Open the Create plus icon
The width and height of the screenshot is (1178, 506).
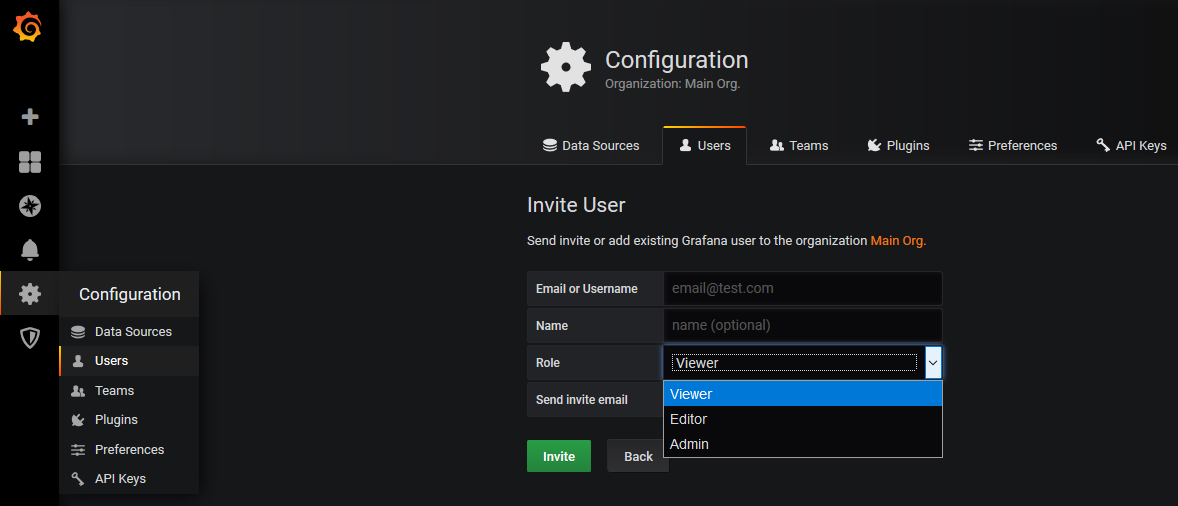(30, 117)
